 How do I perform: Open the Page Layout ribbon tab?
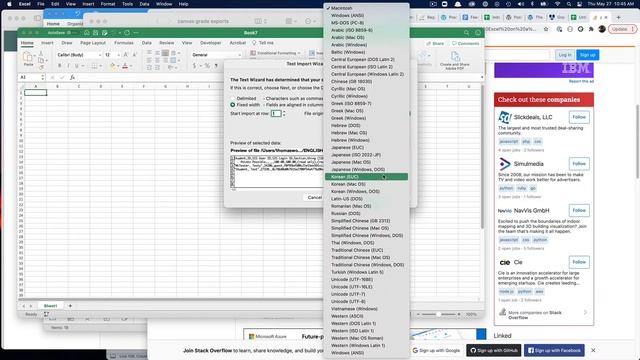point(93,43)
